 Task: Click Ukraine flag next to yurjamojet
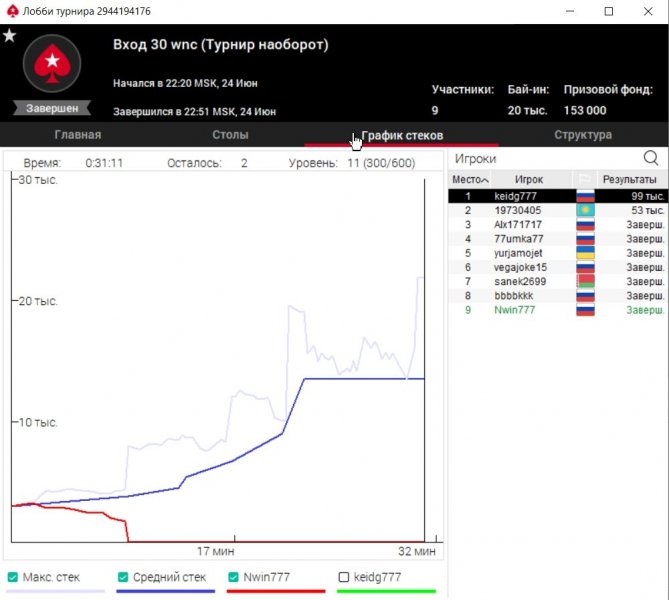click(x=585, y=254)
